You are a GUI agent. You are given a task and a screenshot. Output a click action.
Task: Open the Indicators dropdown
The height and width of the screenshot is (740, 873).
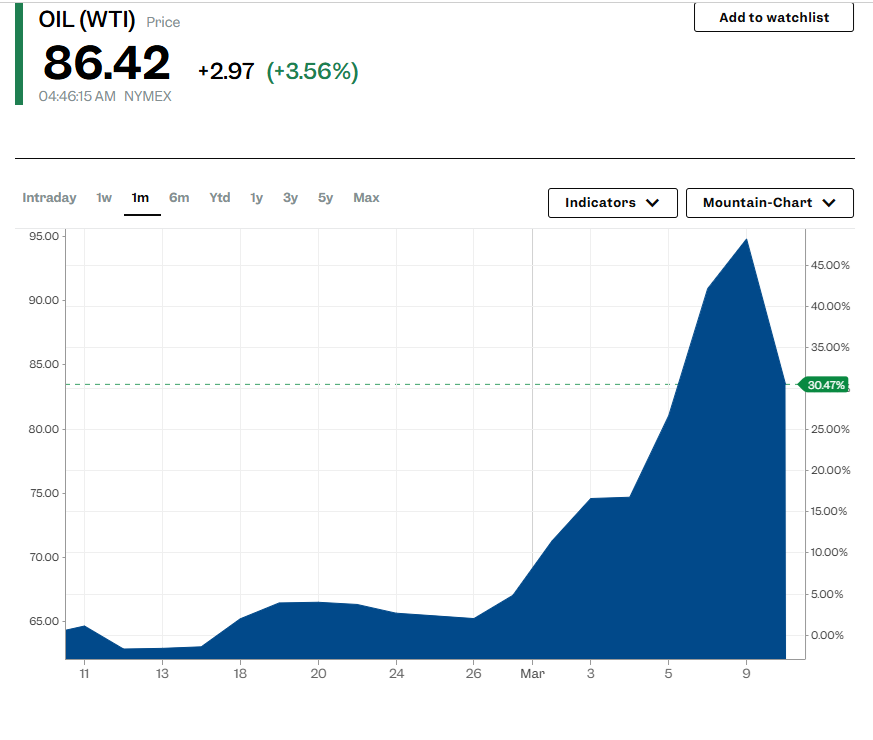coord(612,202)
